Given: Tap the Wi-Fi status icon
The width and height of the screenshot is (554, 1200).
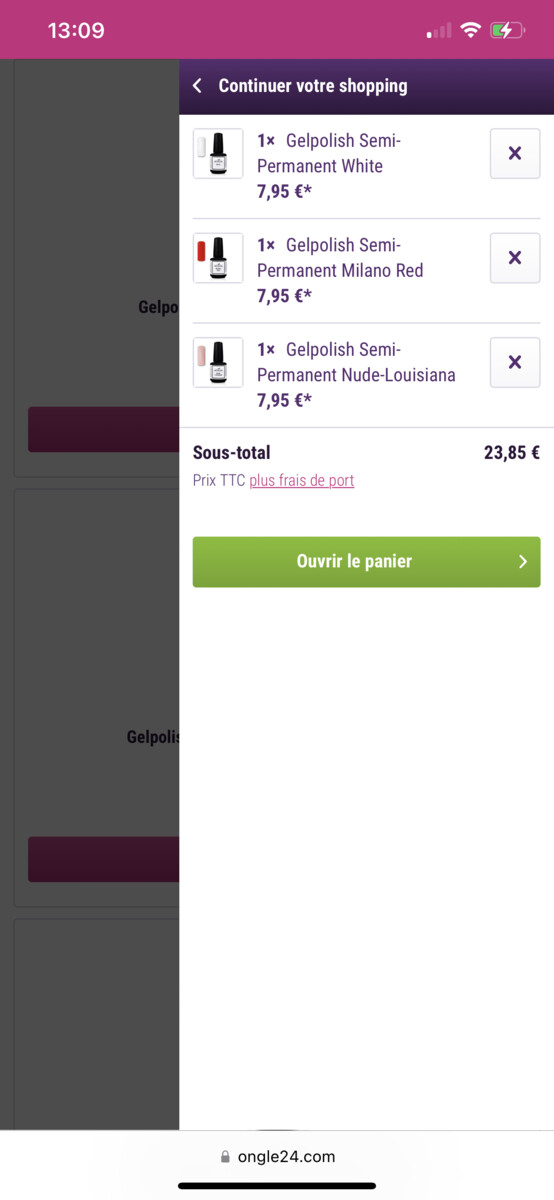Looking at the screenshot, I should [x=470, y=30].
